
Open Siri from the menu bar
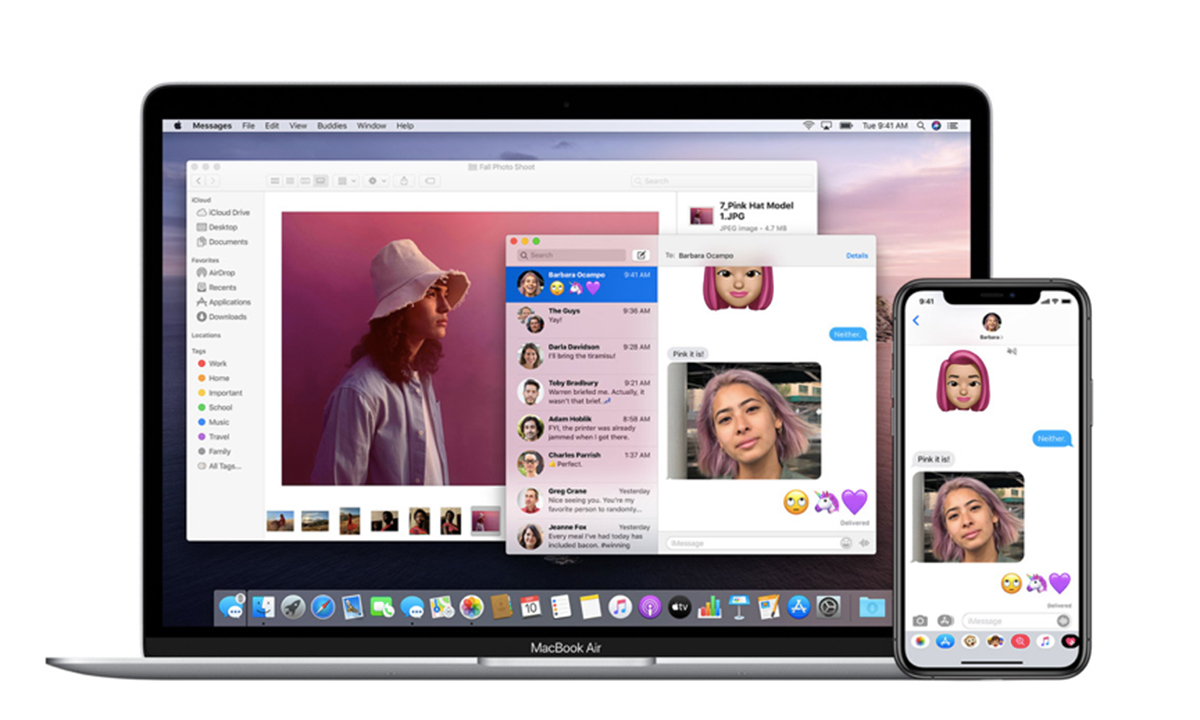click(936, 126)
